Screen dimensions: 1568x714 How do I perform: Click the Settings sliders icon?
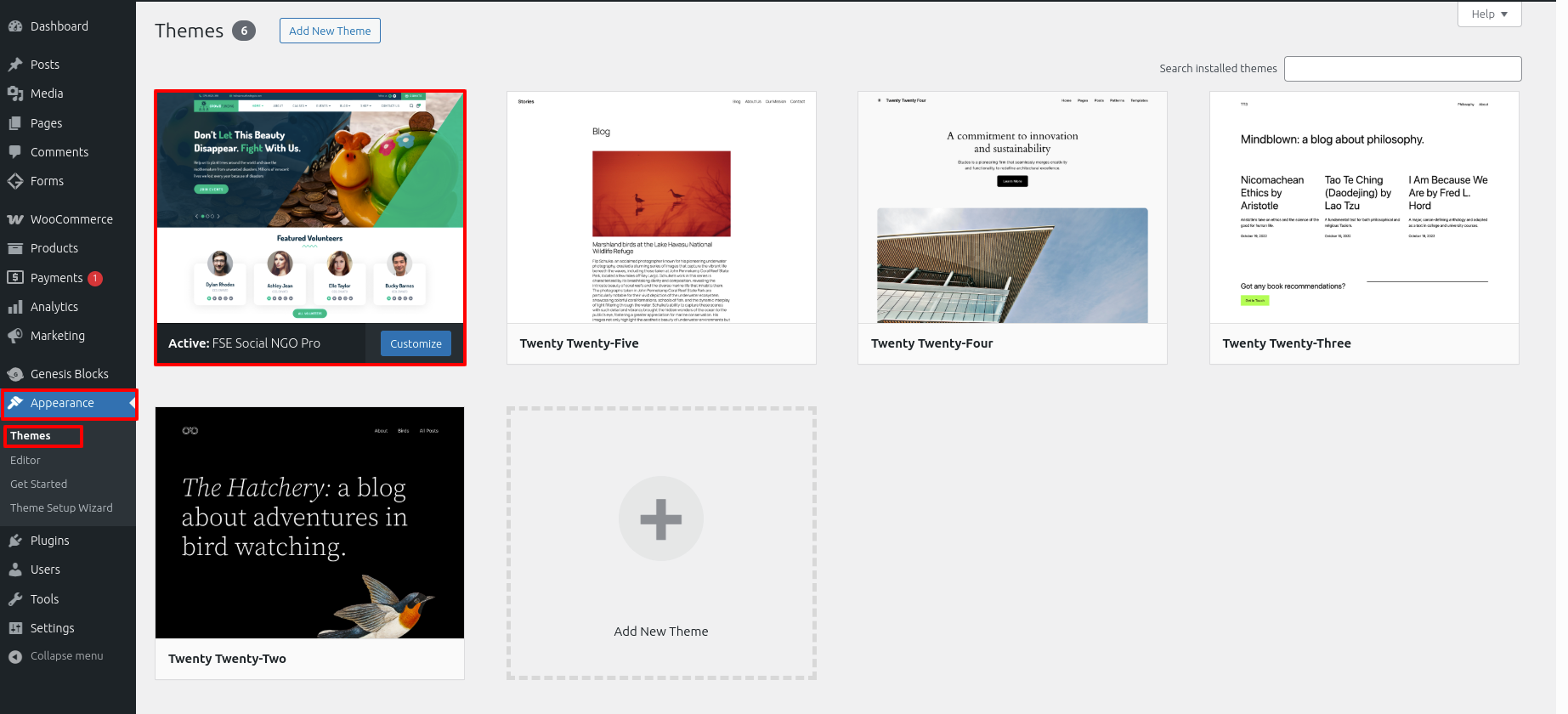[x=15, y=628]
